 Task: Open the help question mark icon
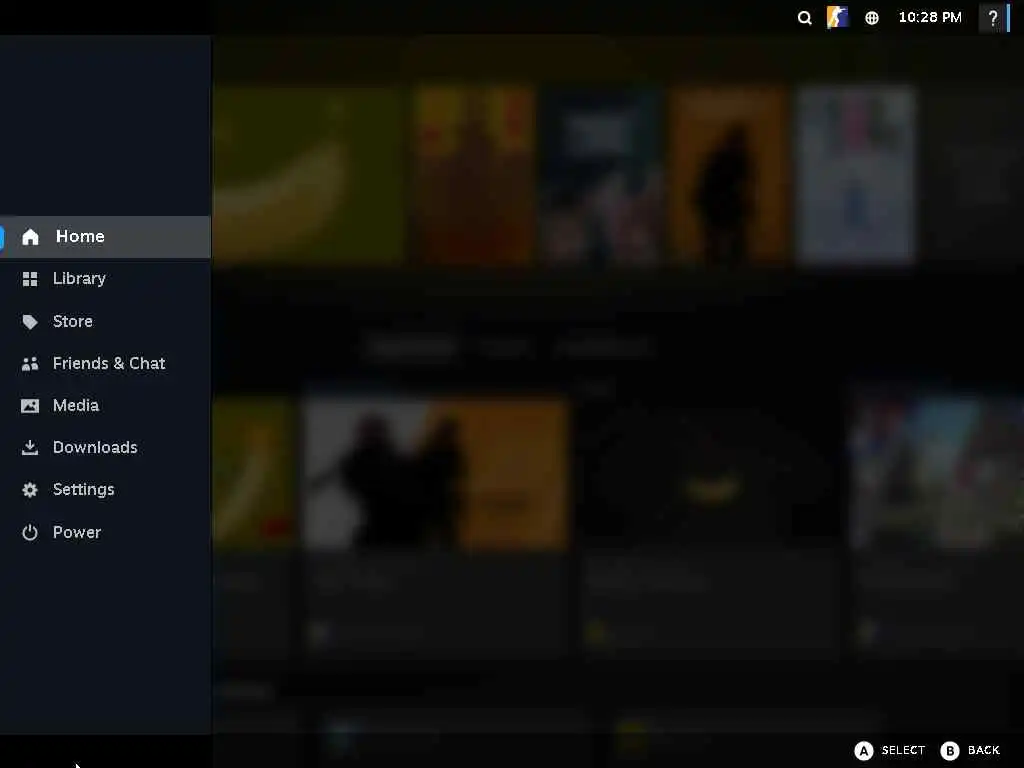[993, 18]
